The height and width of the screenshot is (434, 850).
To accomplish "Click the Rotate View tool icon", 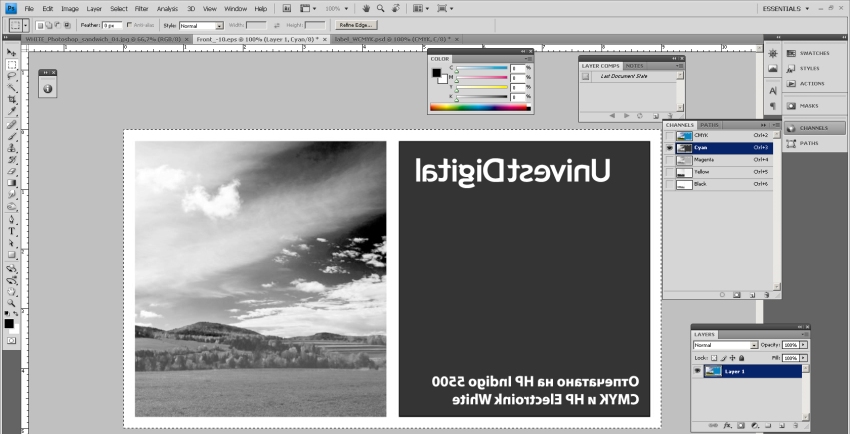I will pyautogui.click(x=396, y=9).
